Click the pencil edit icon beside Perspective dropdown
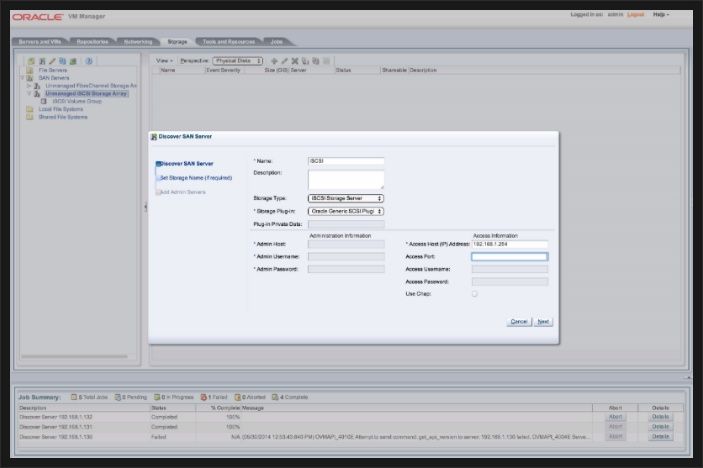This screenshot has width=703, height=468. pos(284,61)
